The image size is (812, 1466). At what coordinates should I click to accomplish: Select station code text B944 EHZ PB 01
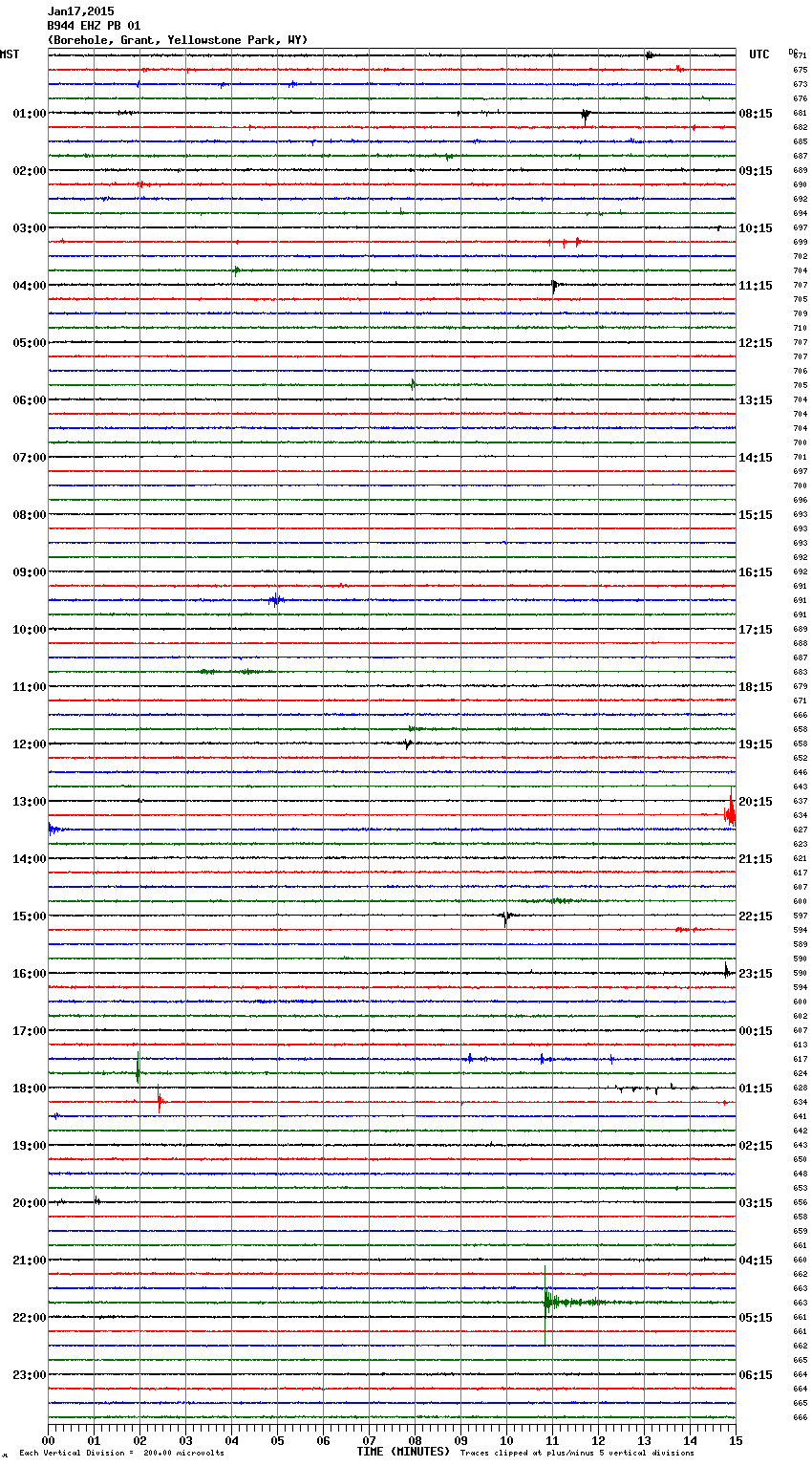click(x=94, y=26)
